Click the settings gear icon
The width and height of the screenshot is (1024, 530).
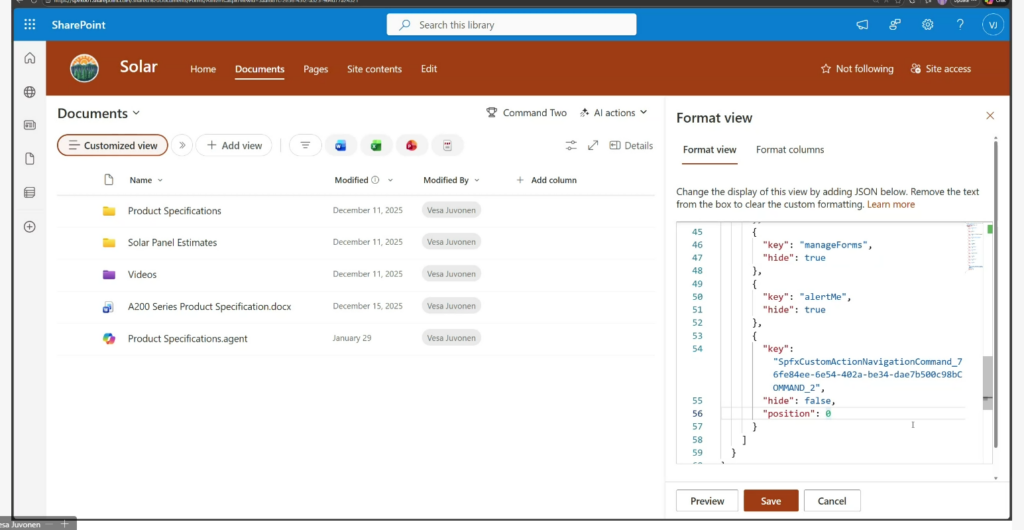(927, 25)
